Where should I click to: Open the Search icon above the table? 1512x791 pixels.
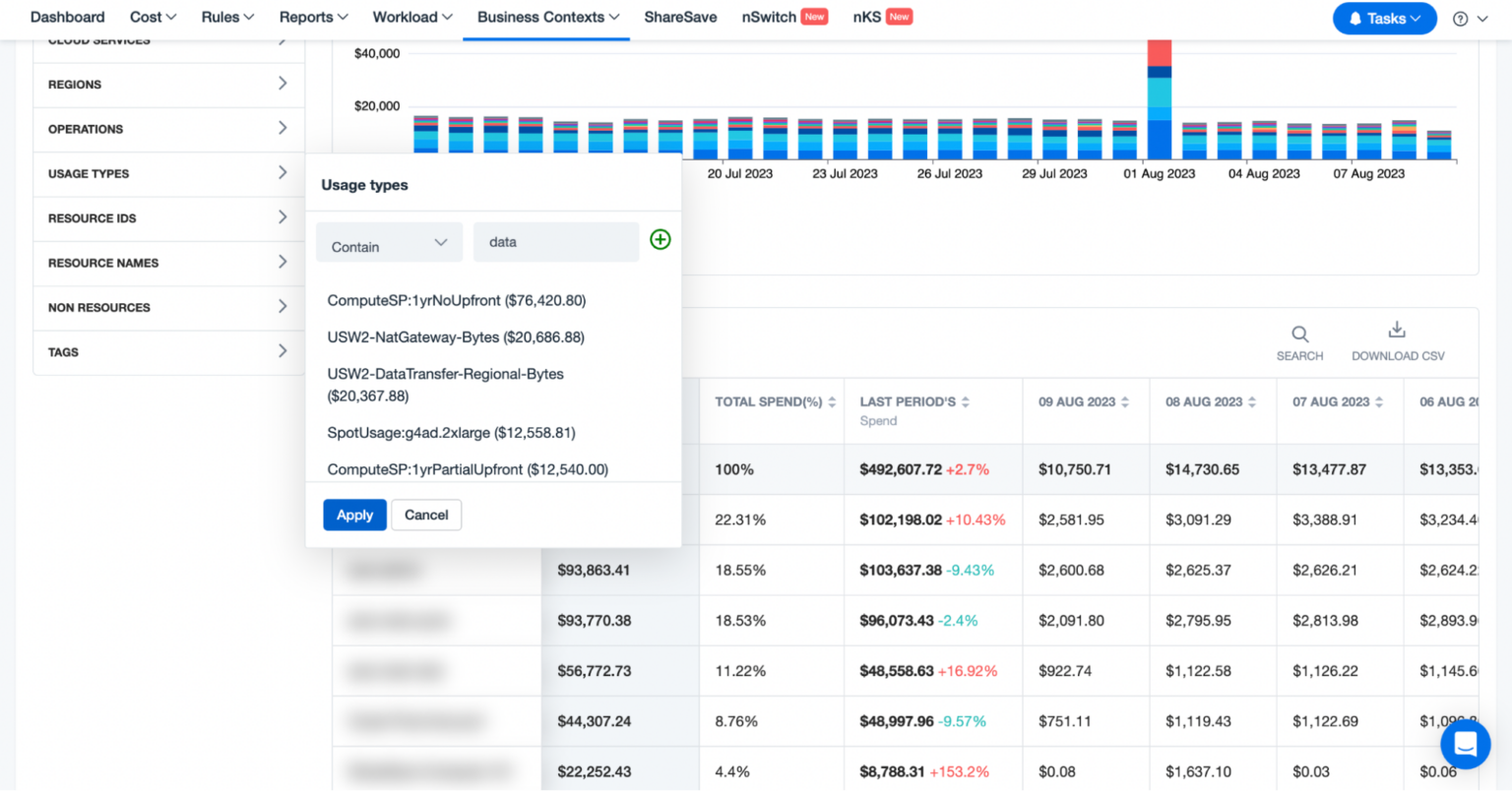(x=1299, y=335)
